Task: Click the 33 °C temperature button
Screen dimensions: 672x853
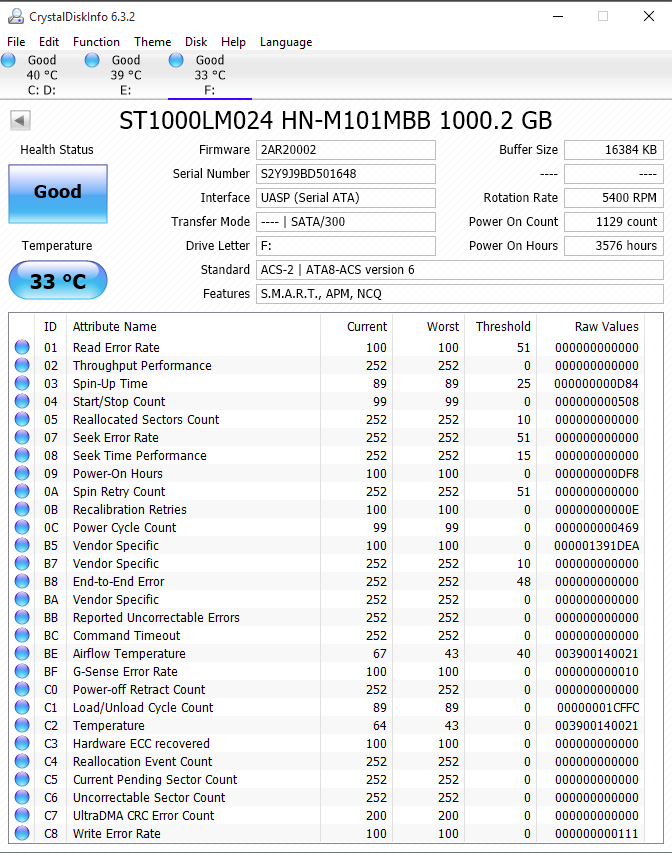Action: coord(58,280)
